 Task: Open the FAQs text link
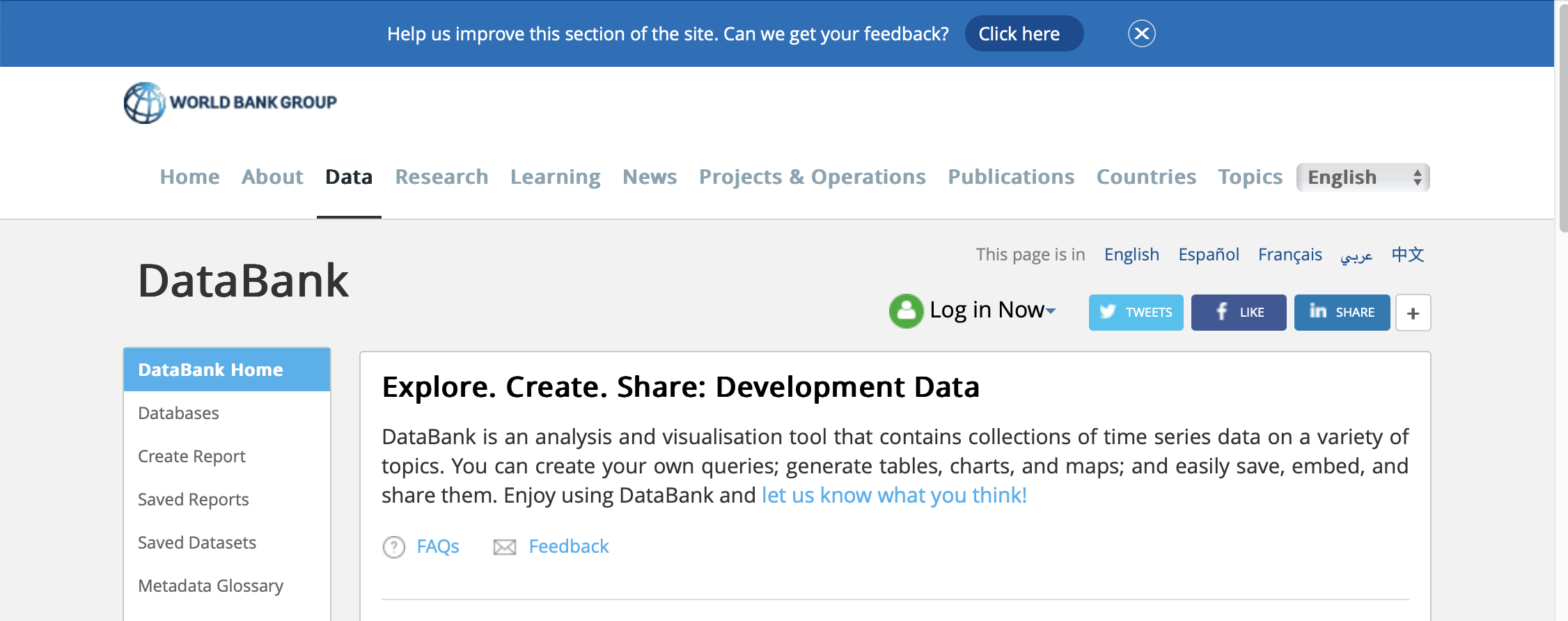[x=438, y=547]
